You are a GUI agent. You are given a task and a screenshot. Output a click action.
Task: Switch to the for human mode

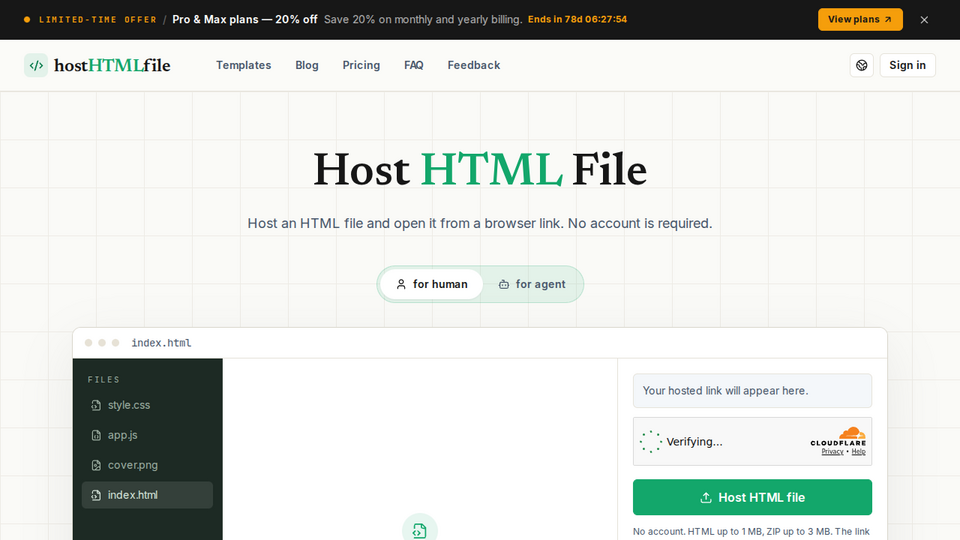[x=432, y=284]
